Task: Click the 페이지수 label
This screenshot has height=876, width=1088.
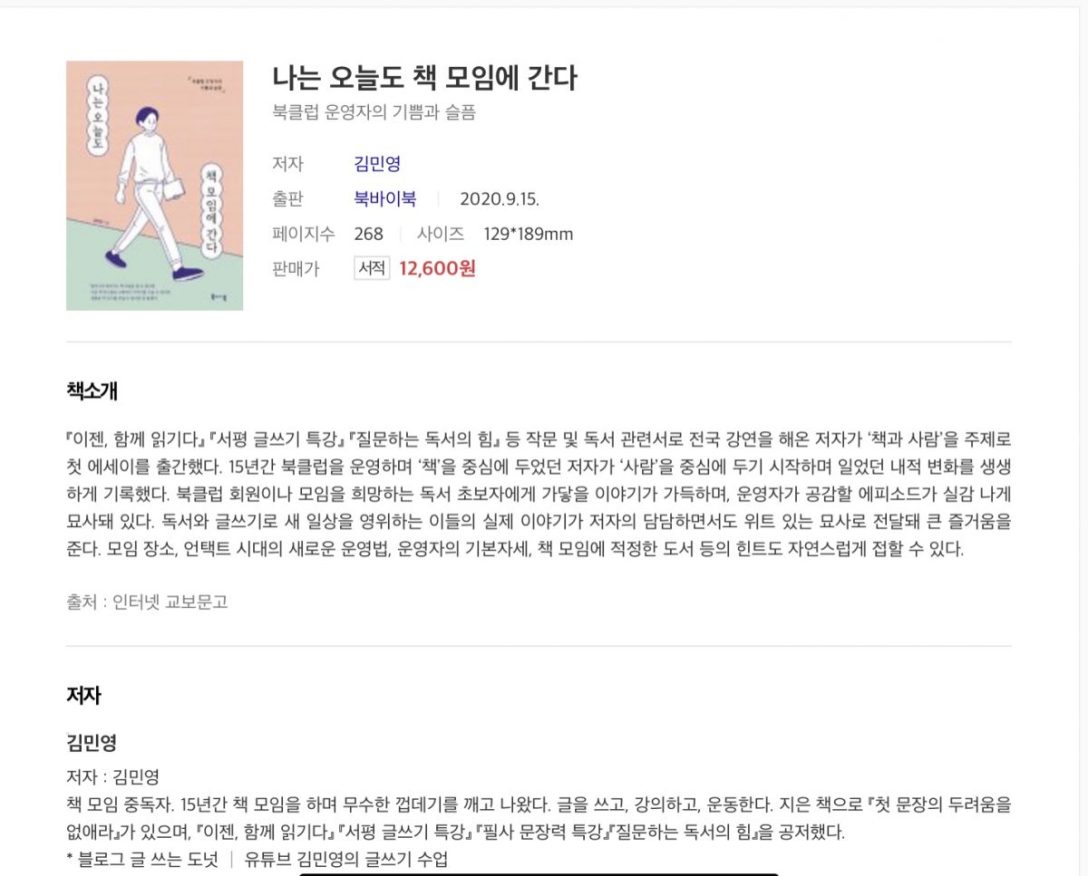Action: (x=303, y=234)
